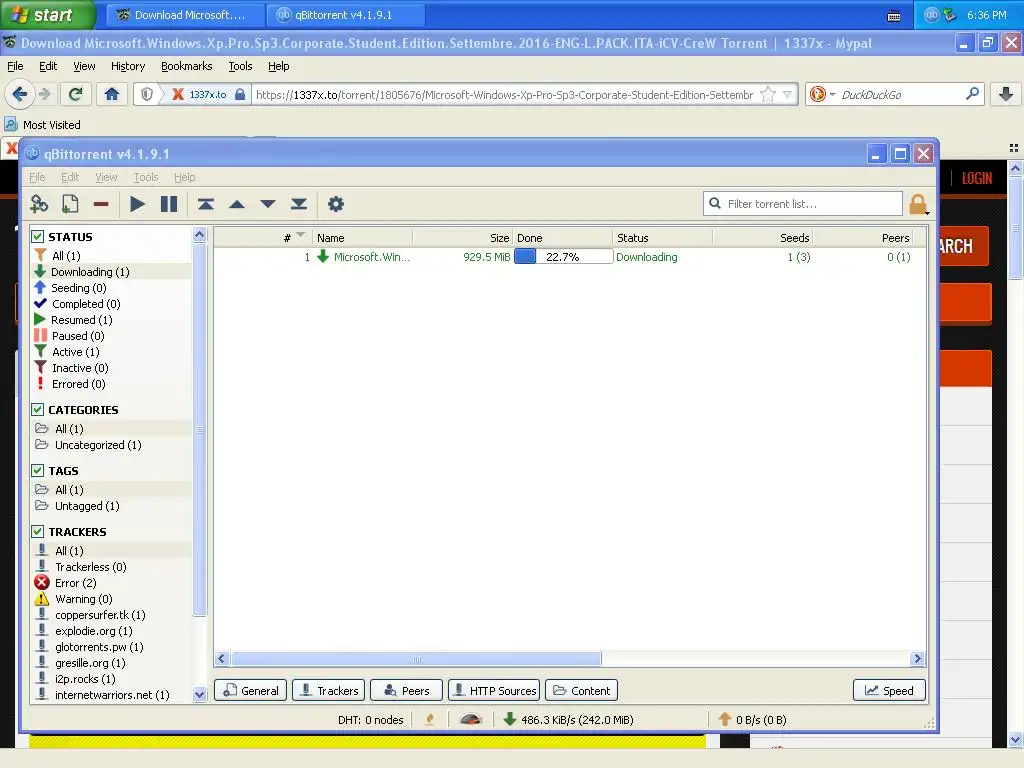Toggle the CATEGORIES filter checkbox
The width and height of the screenshot is (1024, 768).
pos(38,409)
